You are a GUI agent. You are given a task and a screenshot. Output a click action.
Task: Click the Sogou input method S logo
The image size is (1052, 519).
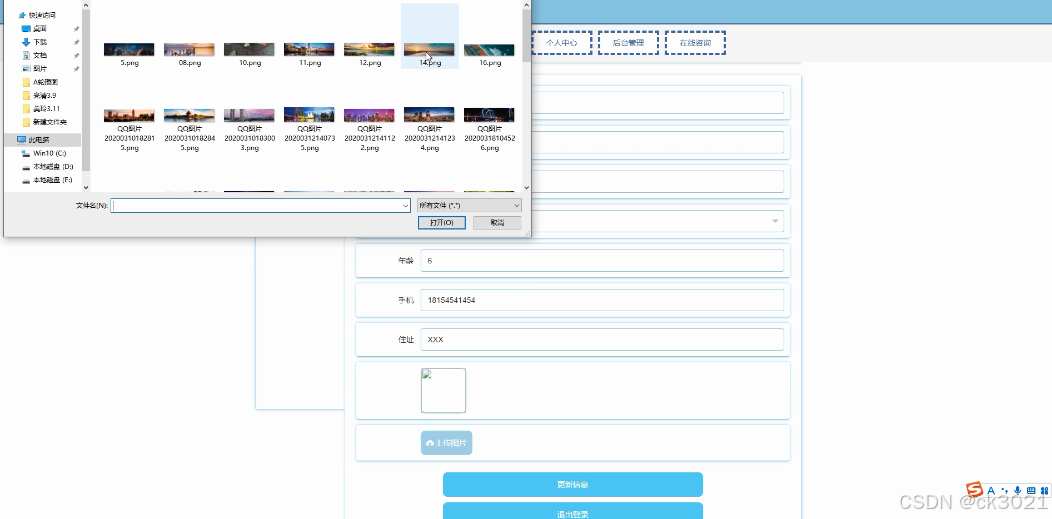coord(974,490)
